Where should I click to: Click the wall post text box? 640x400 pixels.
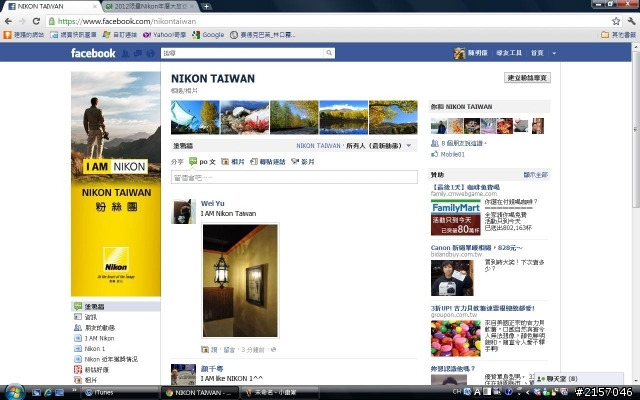pyautogui.click(x=294, y=177)
